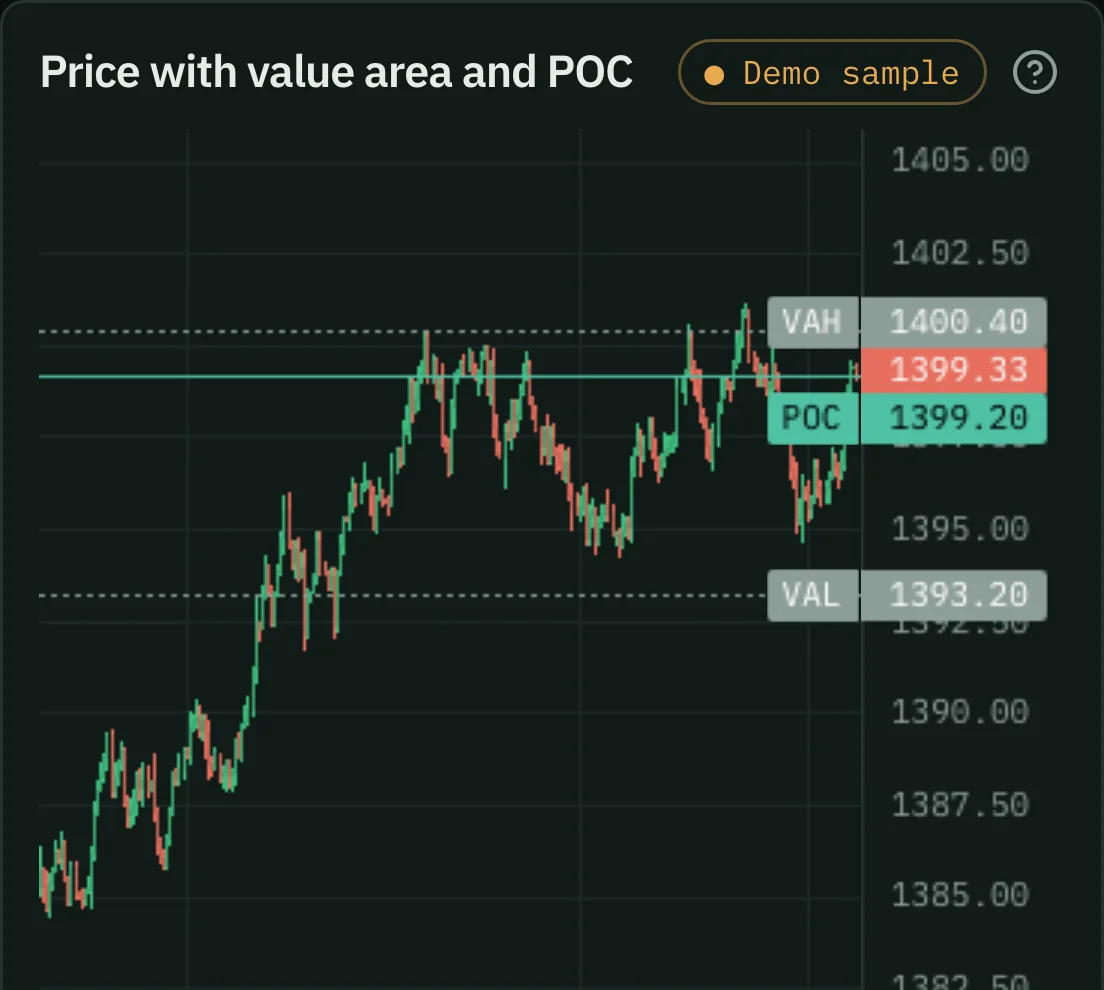Click the 1390.00 price axis label

[960, 713]
